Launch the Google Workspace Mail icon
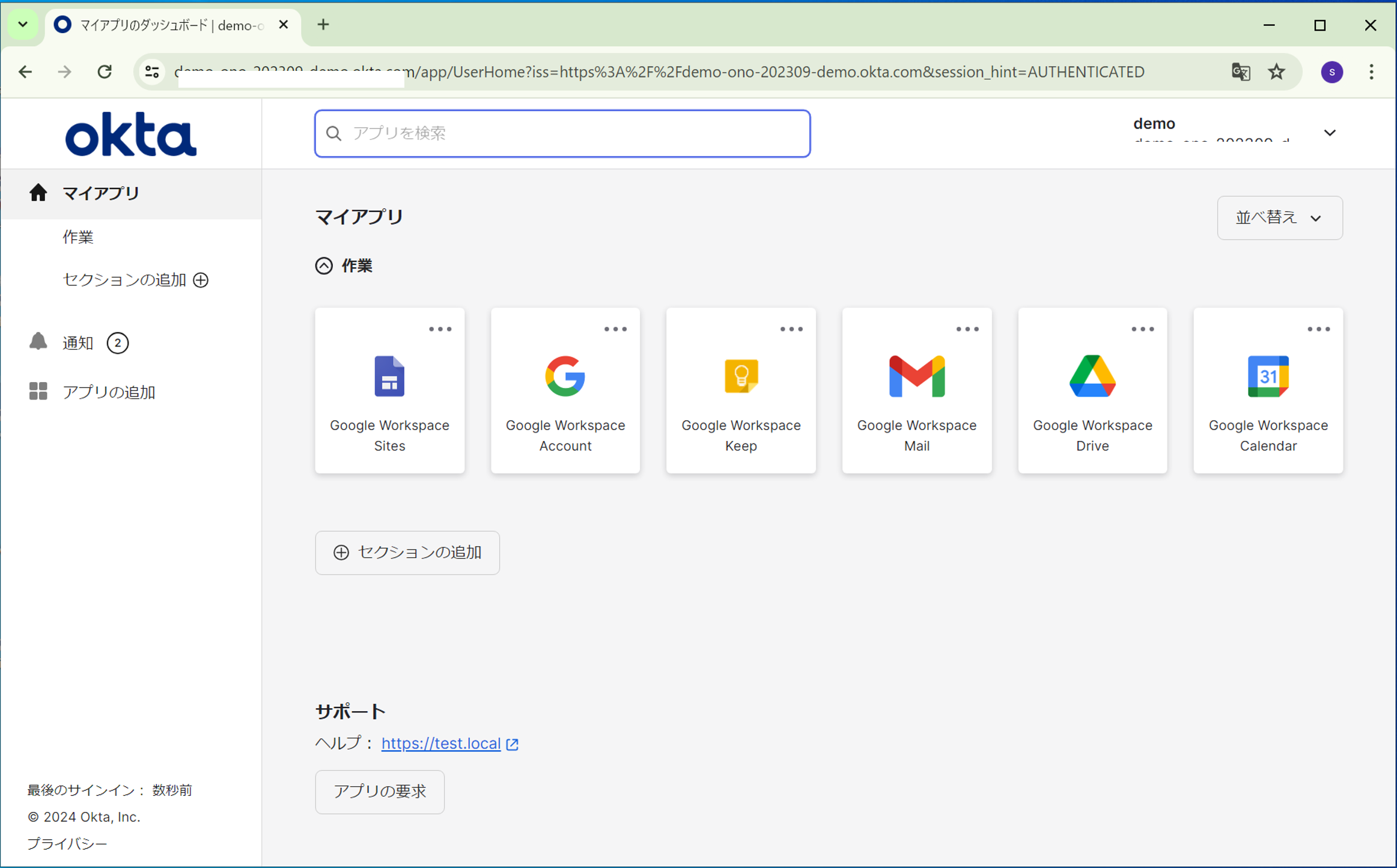Image resolution: width=1397 pixels, height=868 pixels. (x=917, y=376)
